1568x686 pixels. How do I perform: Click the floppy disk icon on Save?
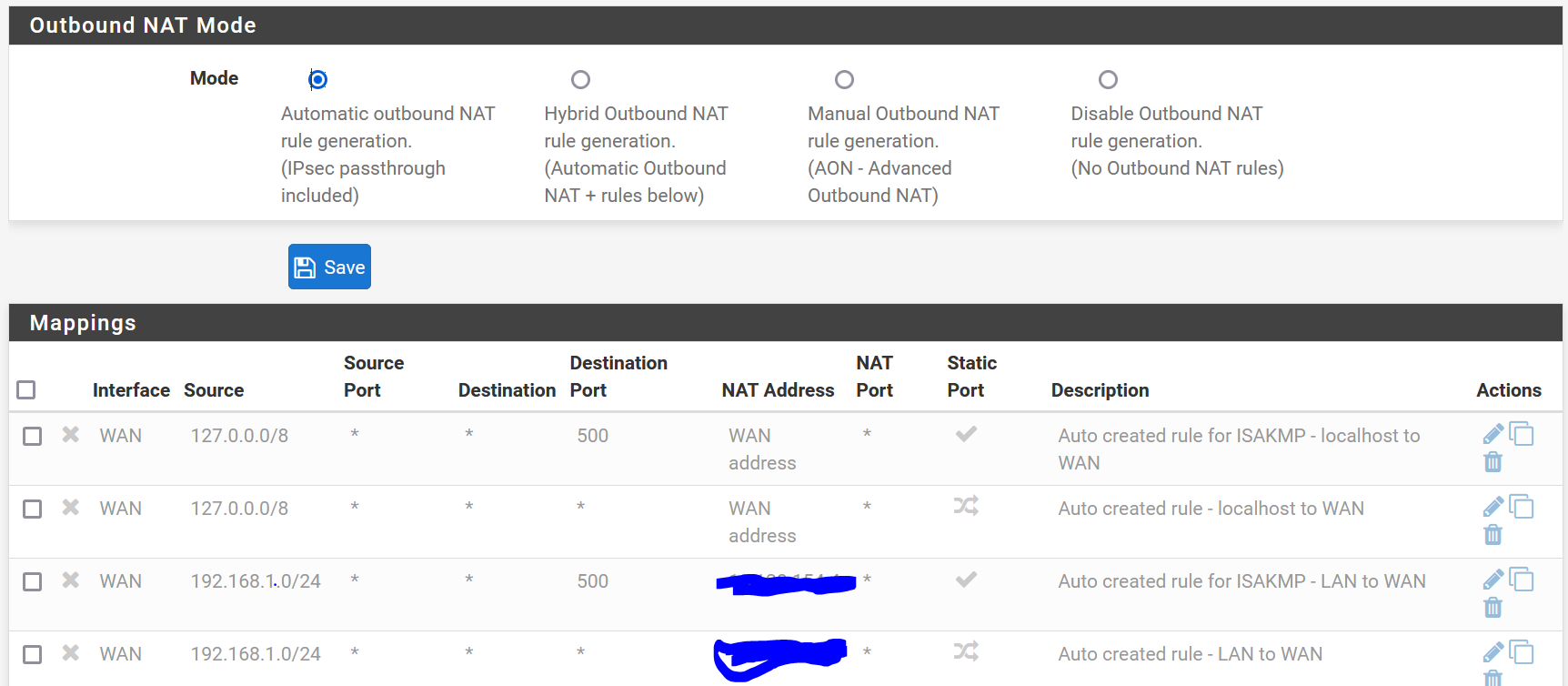306,267
